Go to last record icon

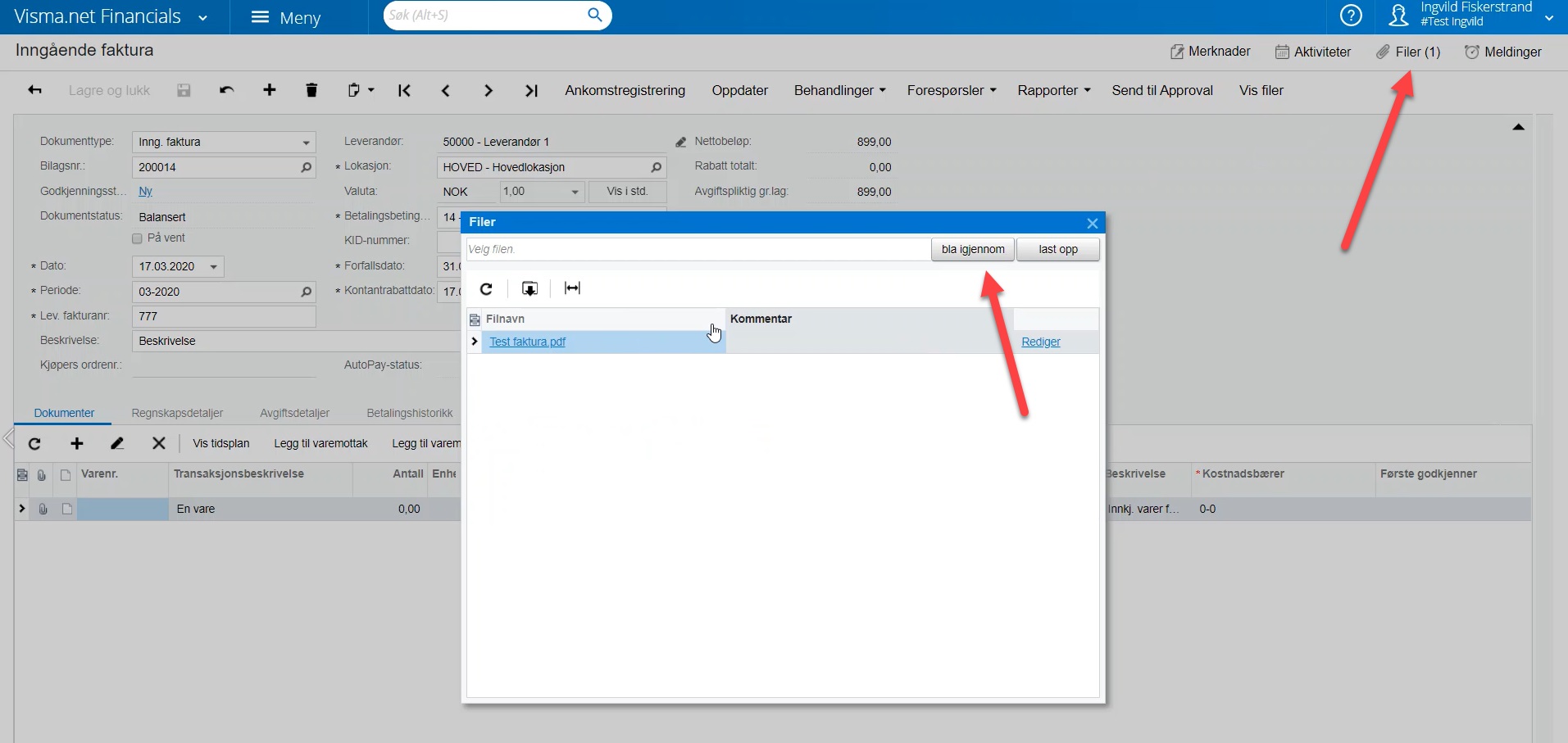531,90
